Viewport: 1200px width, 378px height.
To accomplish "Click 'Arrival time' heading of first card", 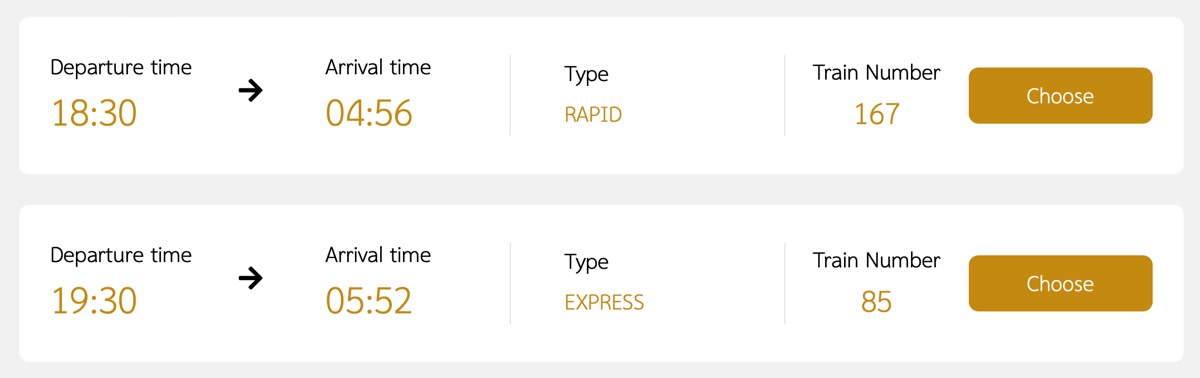I will [378, 68].
